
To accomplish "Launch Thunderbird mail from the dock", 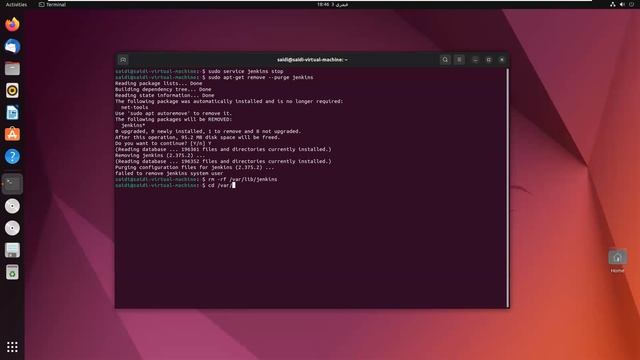I will tap(12, 47).
